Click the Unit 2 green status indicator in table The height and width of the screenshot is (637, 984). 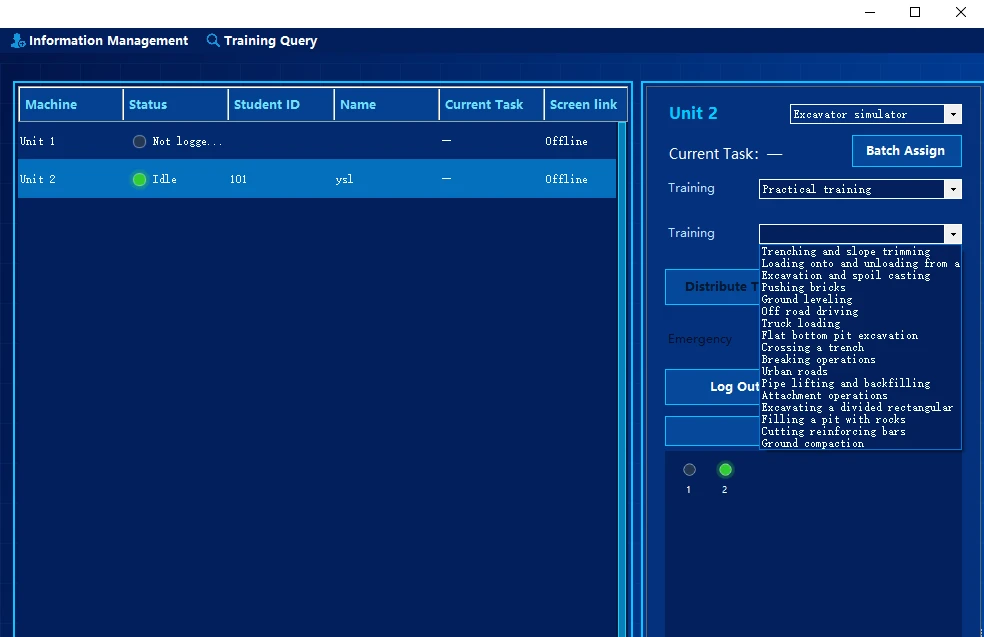click(x=139, y=179)
